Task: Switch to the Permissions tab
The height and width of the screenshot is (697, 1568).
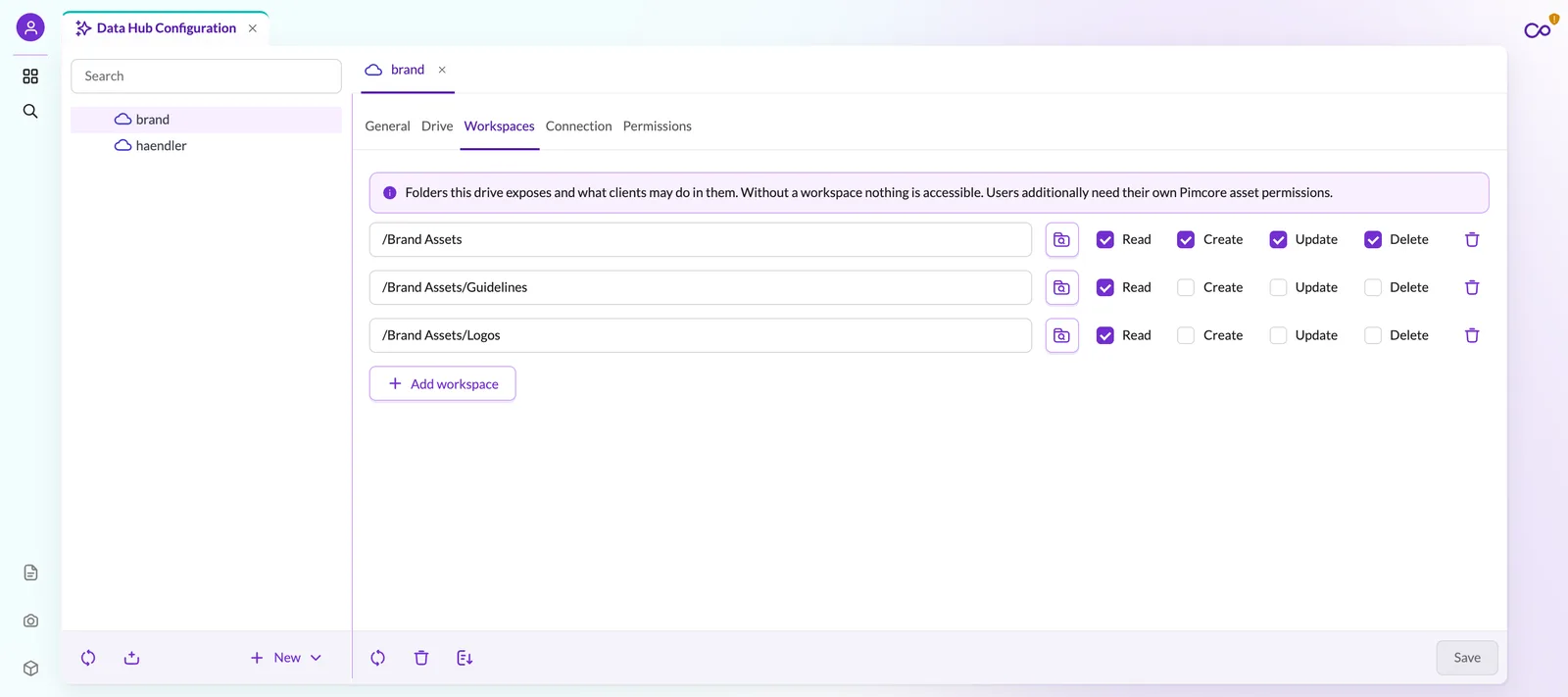Action: point(658,126)
